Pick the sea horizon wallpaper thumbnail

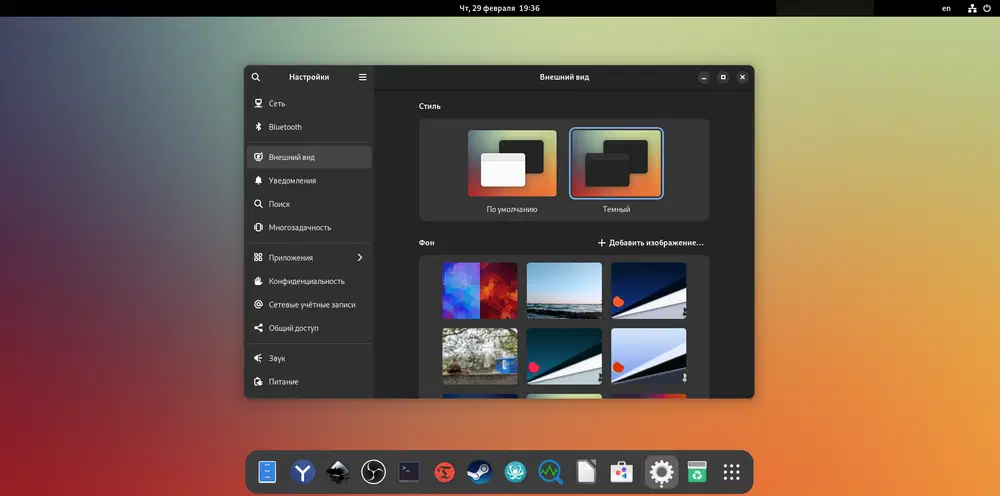click(564, 291)
